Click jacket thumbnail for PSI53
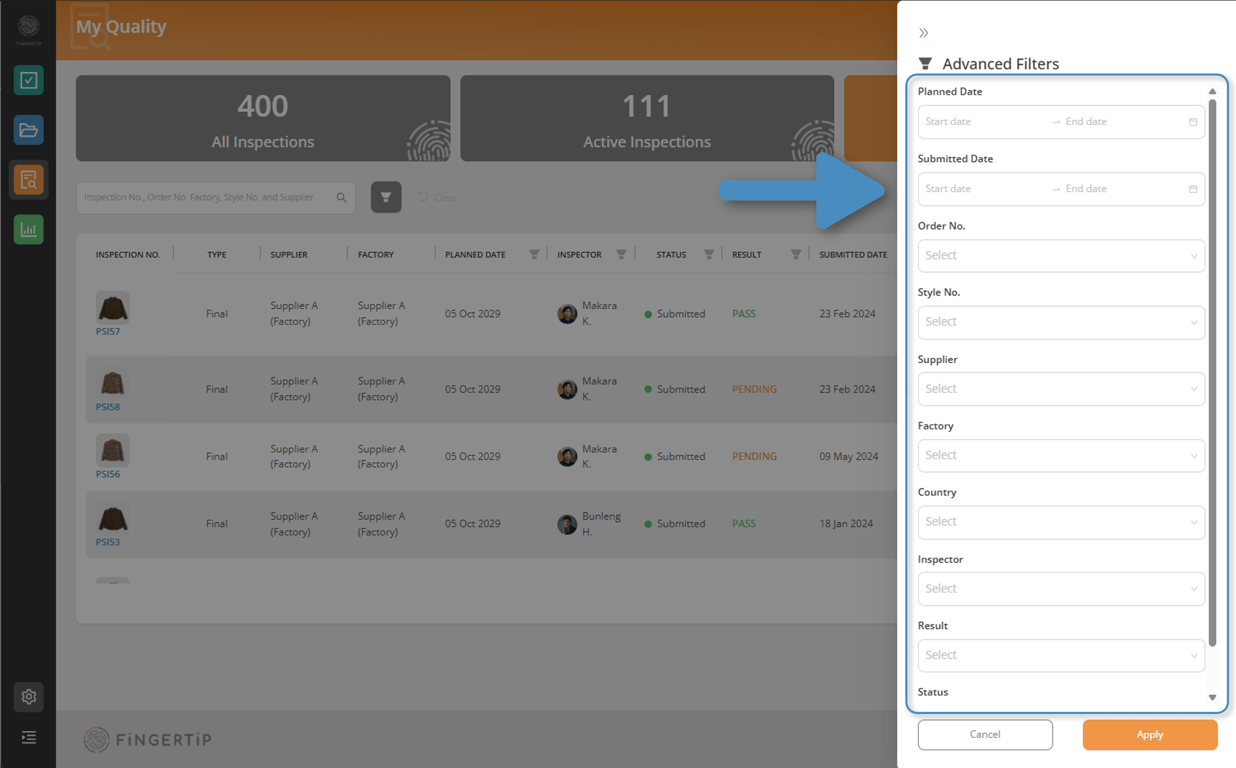 pos(113,518)
